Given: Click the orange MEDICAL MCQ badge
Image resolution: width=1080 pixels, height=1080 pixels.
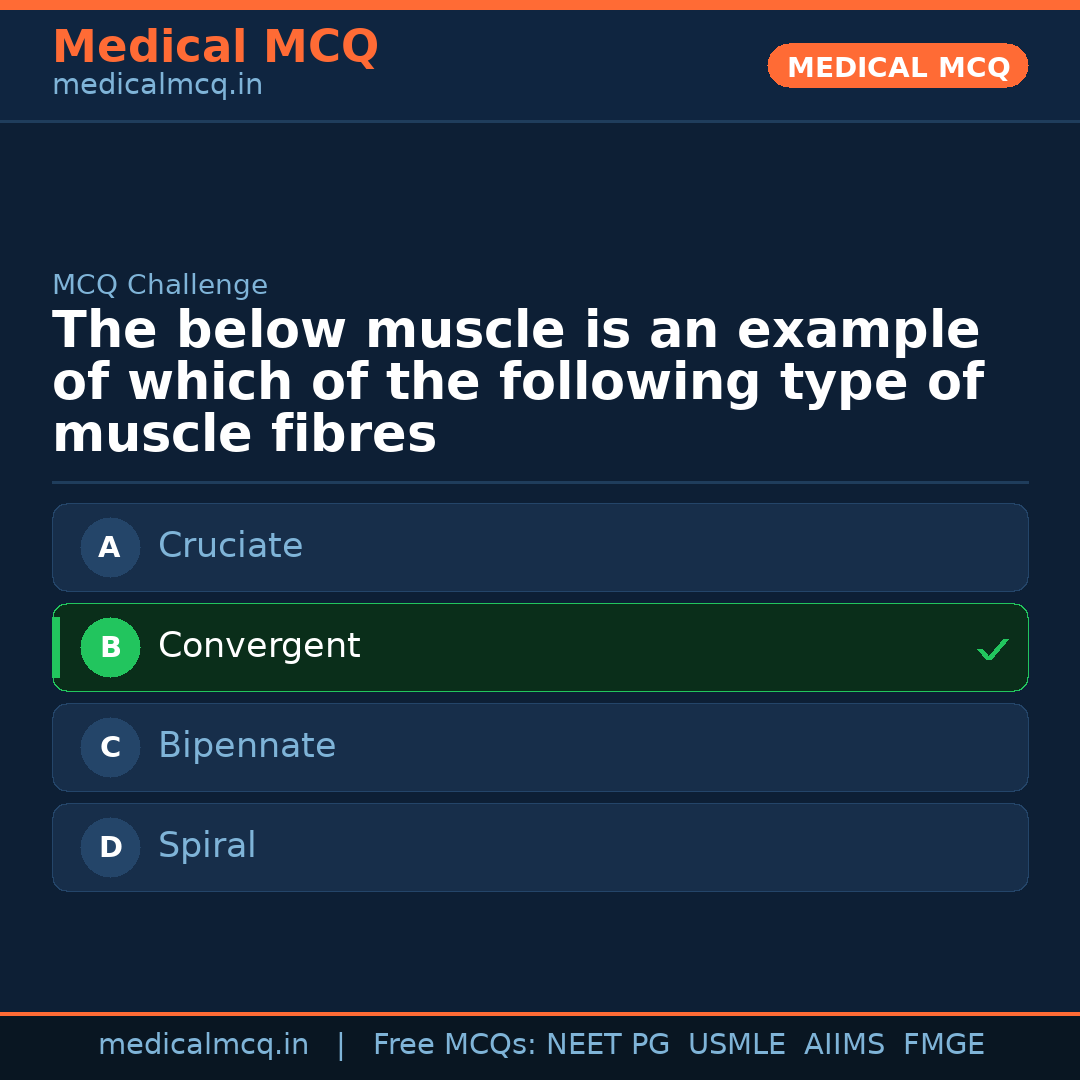Looking at the screenshot, I should [x=897, y=66].
